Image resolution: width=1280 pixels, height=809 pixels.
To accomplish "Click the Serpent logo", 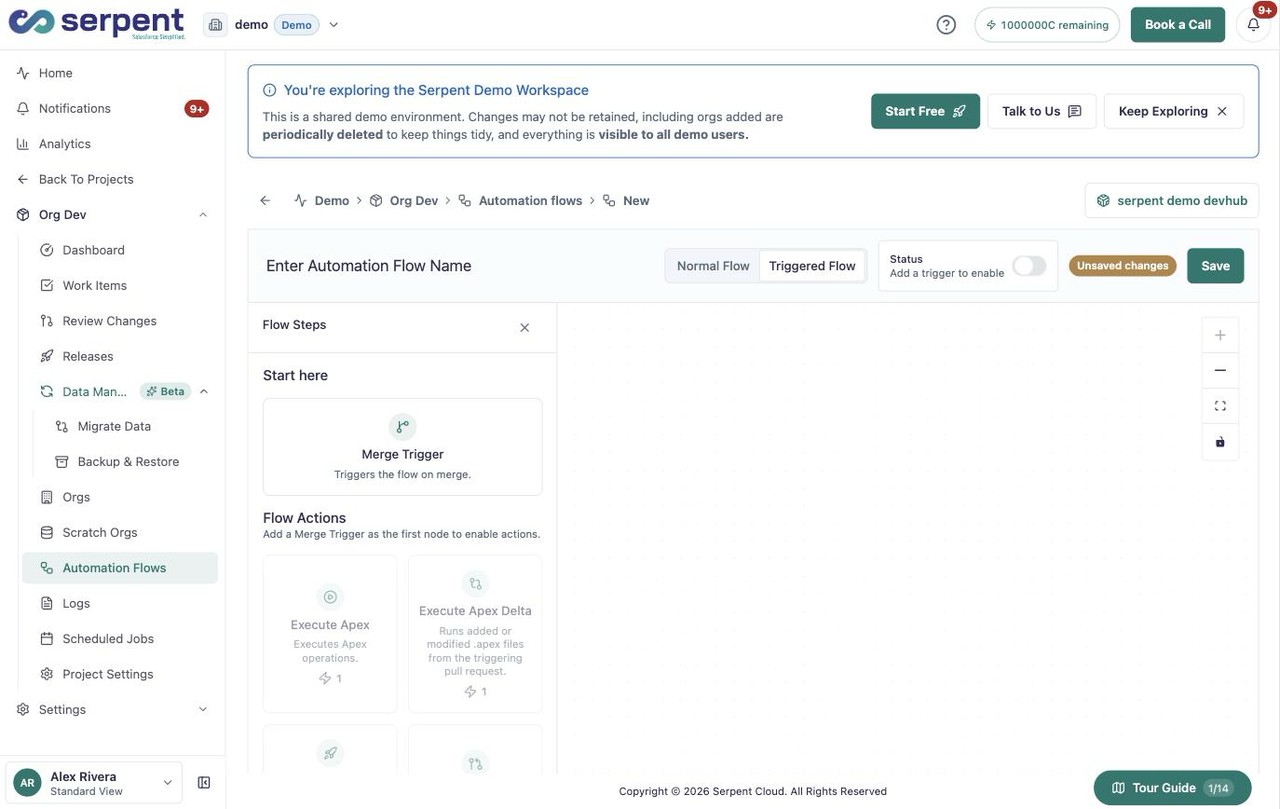I will click(97, 24).
